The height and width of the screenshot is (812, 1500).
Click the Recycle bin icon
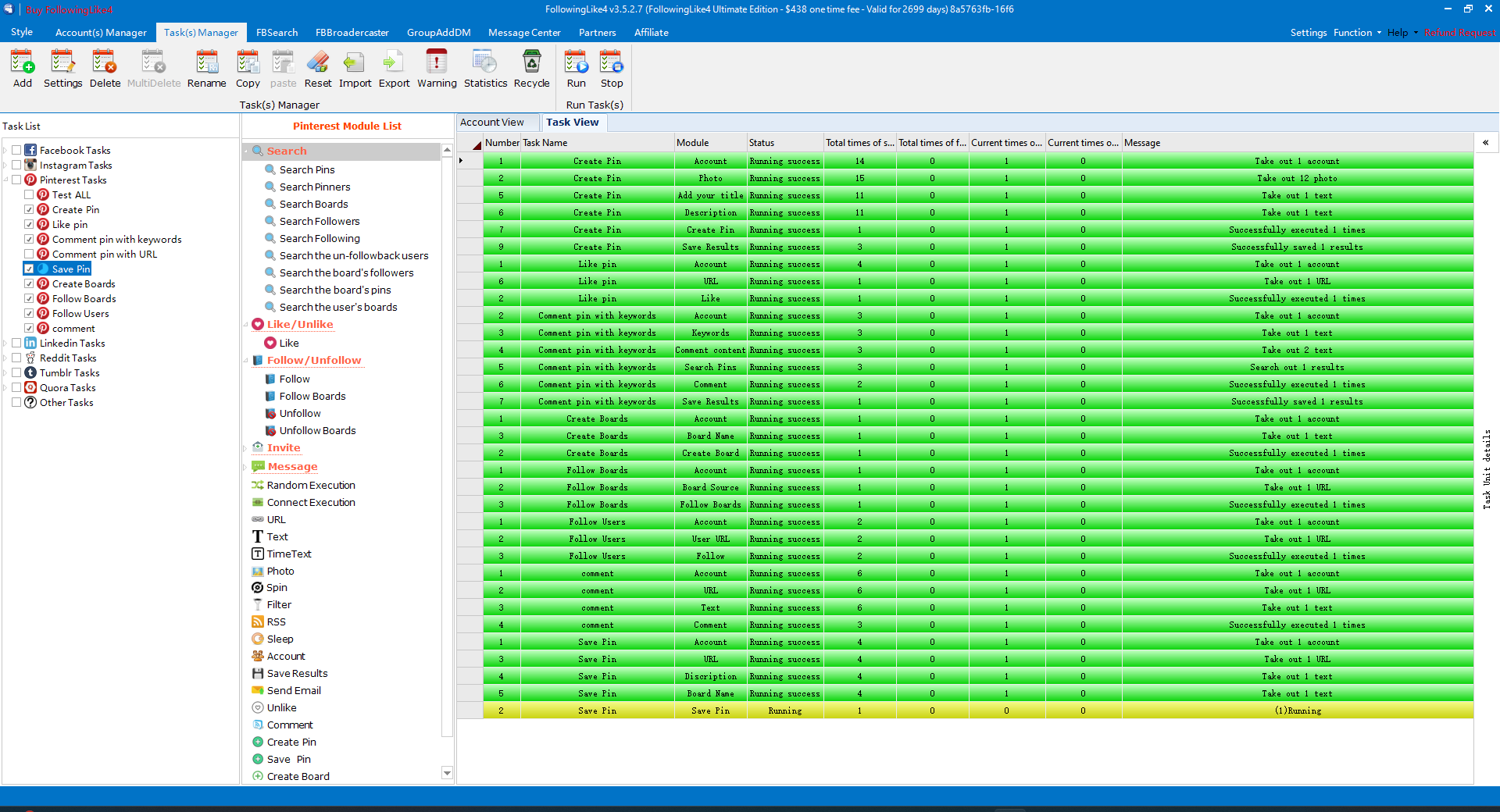tap(531, 69)
